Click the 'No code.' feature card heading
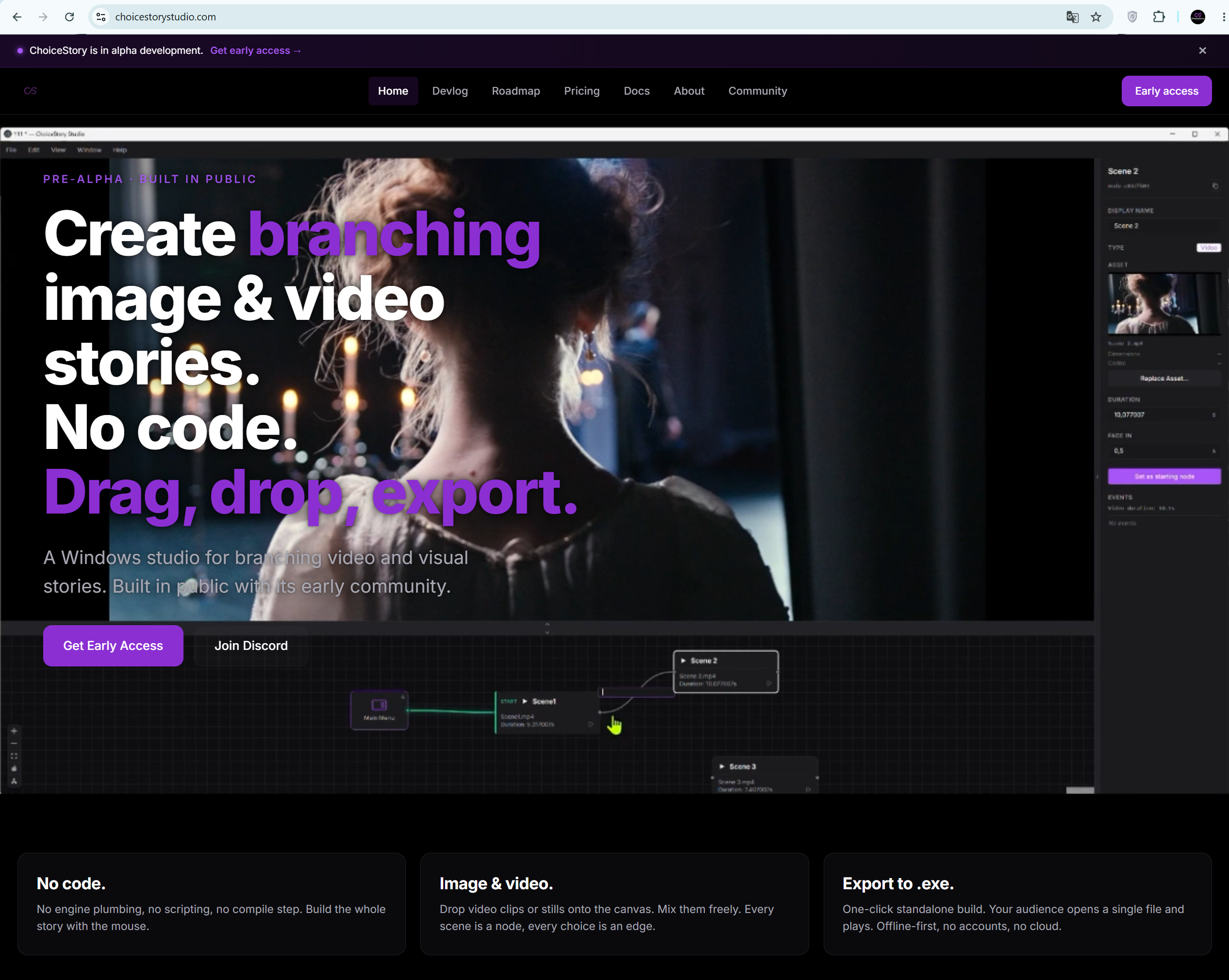 [71, 883]
